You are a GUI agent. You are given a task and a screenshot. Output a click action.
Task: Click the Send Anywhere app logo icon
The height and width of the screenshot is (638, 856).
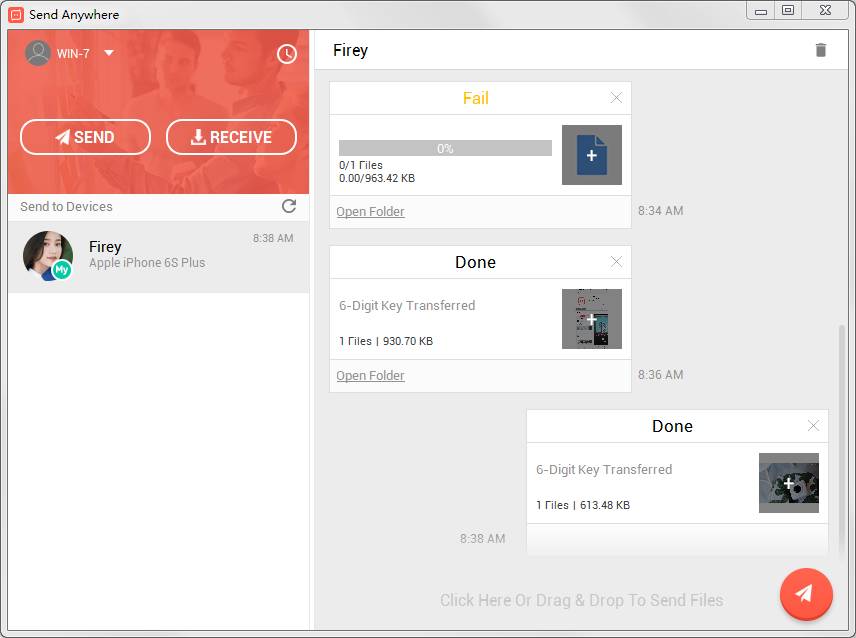click(x=16, y=14)
